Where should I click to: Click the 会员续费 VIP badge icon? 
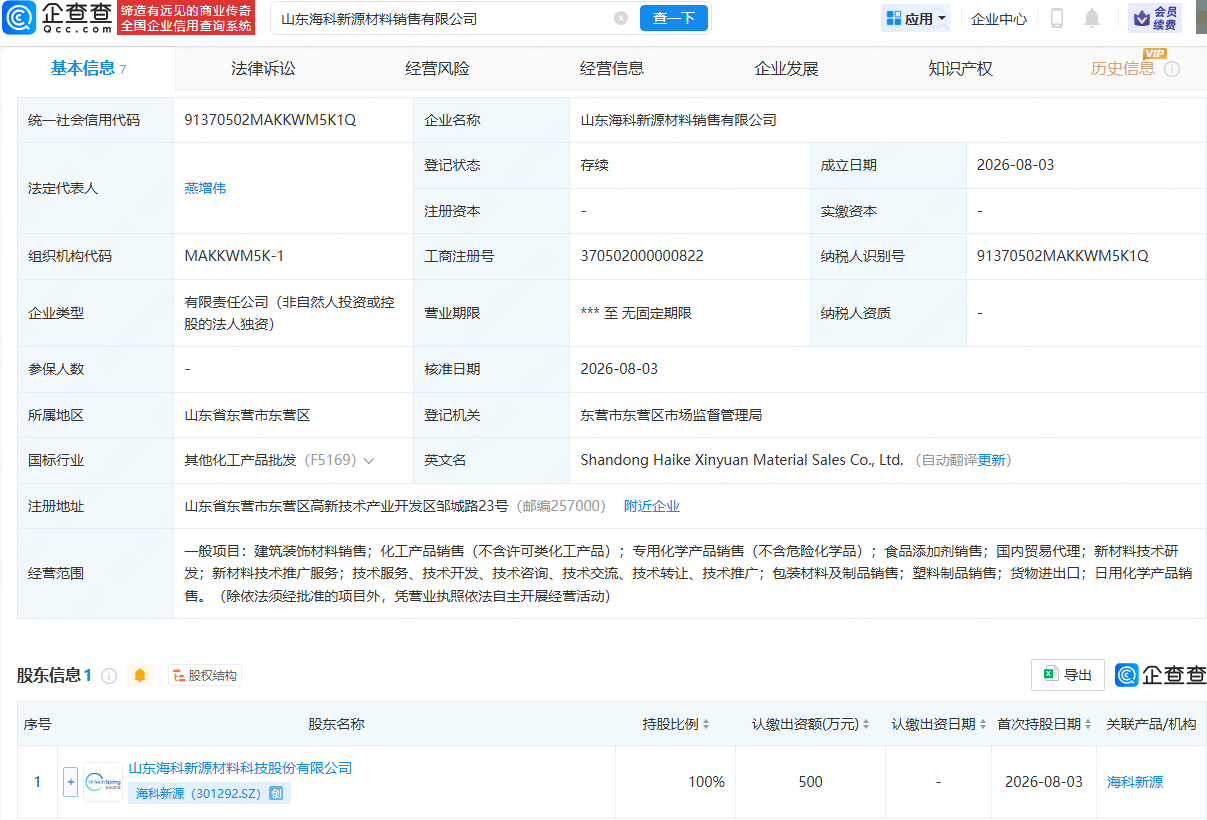pos(1155,18)
